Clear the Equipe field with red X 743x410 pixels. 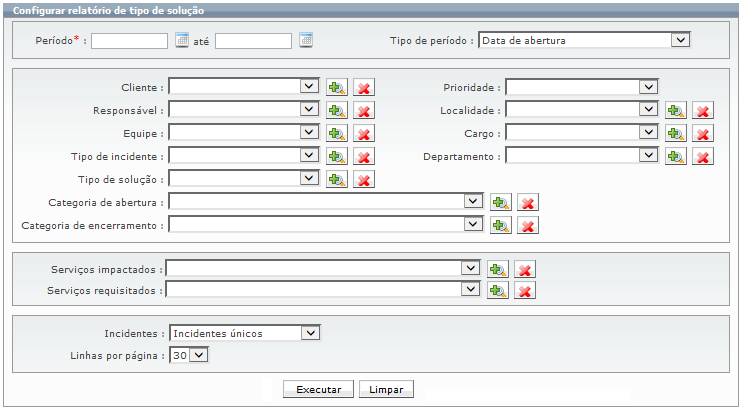[x=363, y=133]
